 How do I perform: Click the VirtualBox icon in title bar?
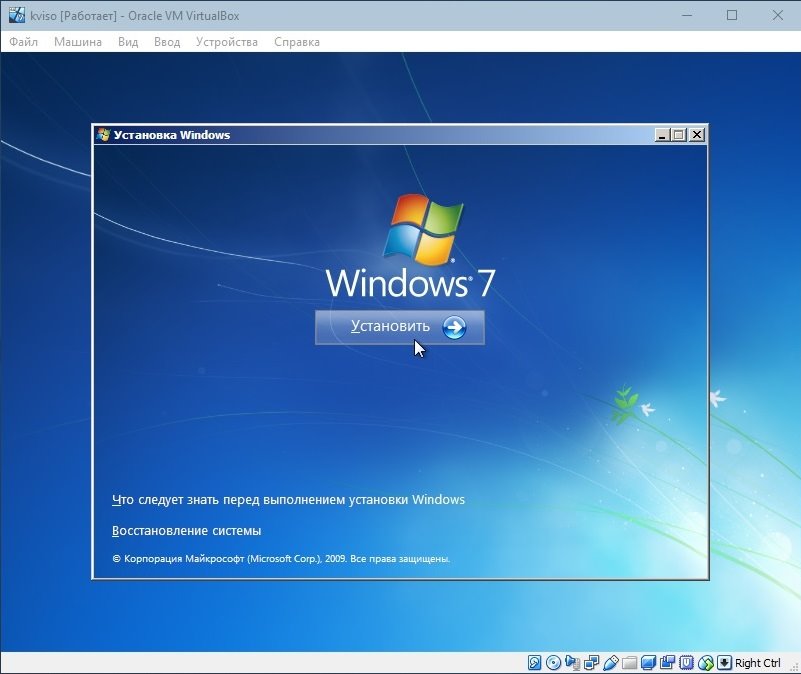[17, 15]
